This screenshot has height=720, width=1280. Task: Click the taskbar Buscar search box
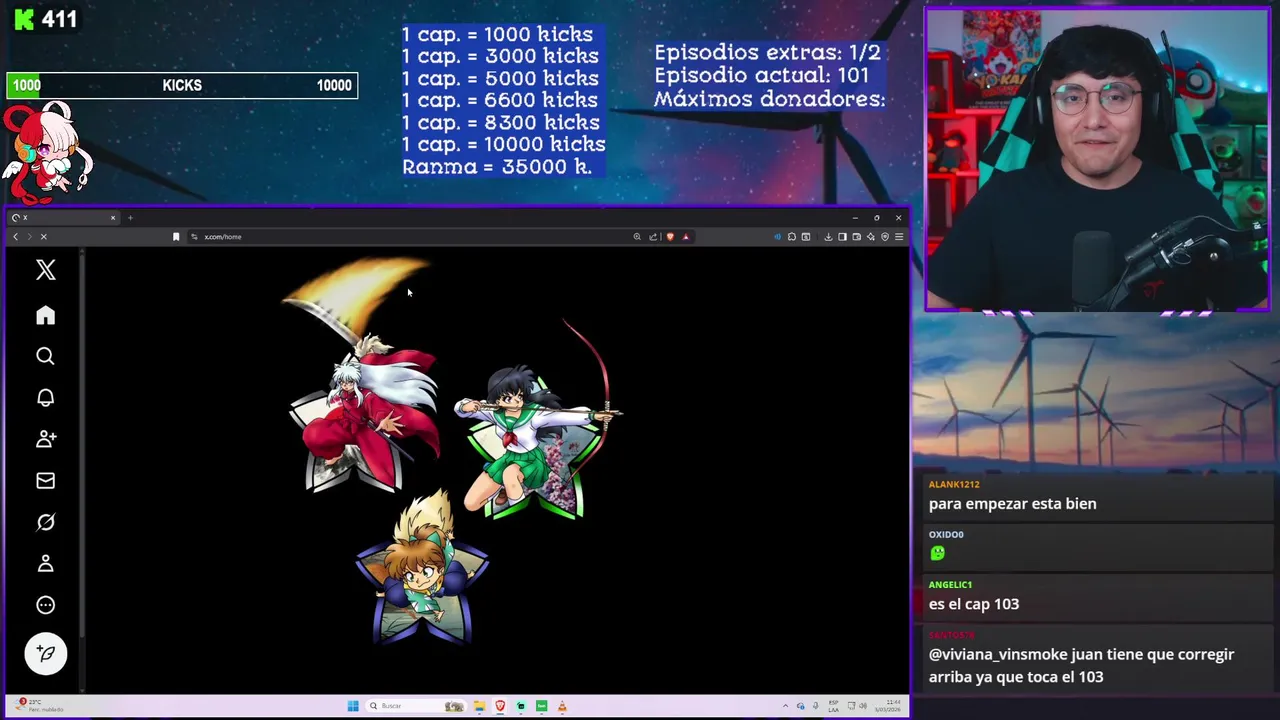click(x=416, y=706)
